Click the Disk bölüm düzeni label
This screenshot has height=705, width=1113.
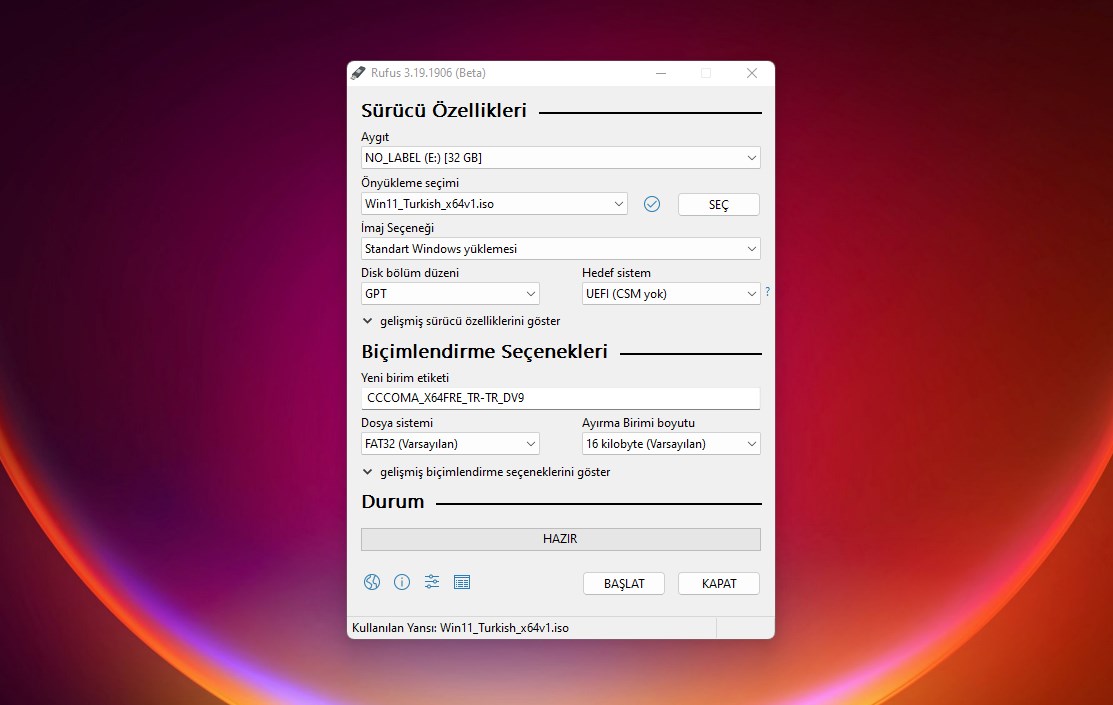pos(410,273)
